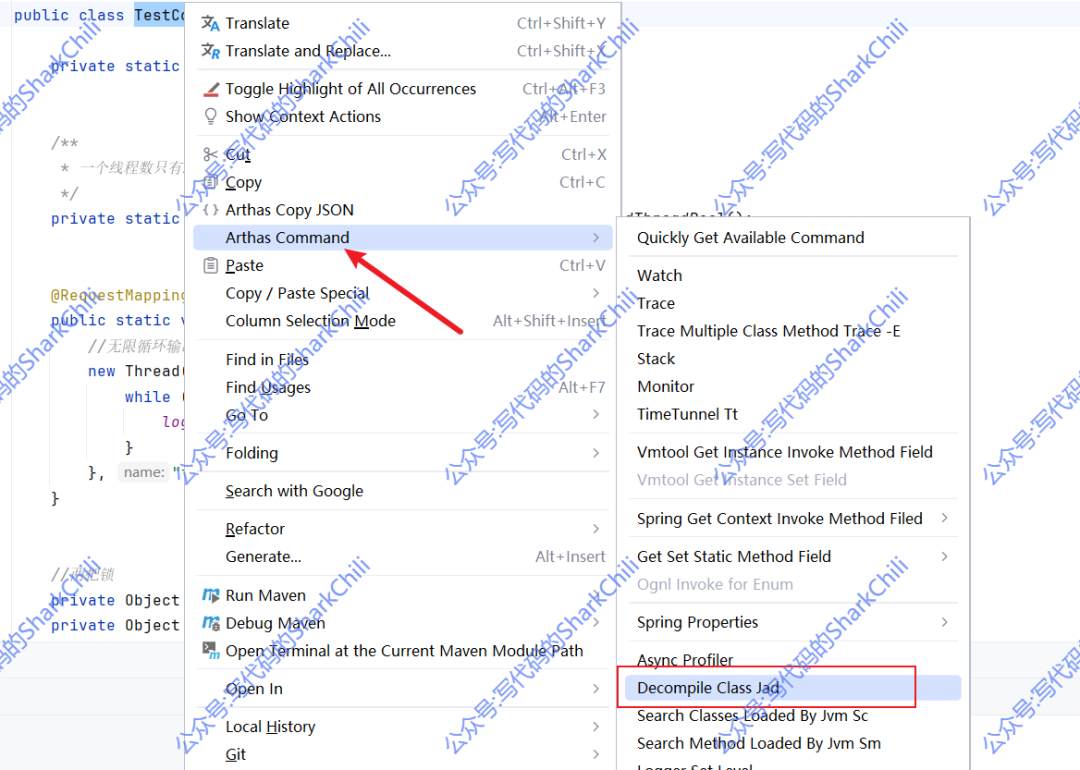Select Arthas Copy JSON

pos(403,210)
